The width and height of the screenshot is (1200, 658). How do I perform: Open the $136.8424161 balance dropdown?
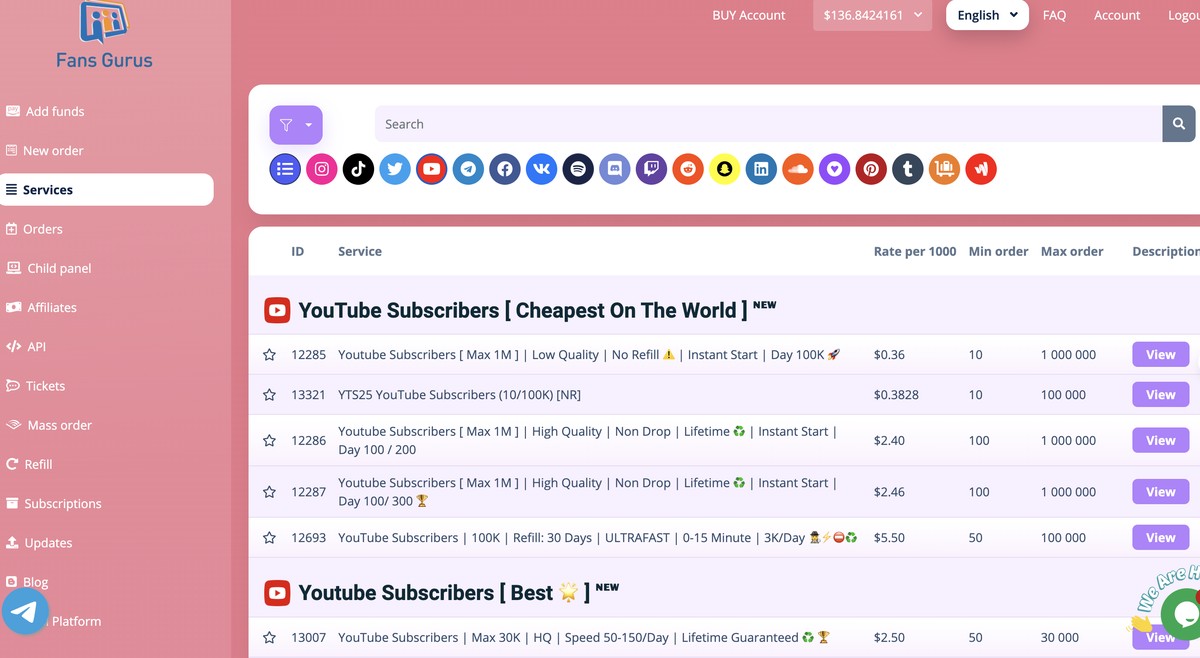pos(873,15)
